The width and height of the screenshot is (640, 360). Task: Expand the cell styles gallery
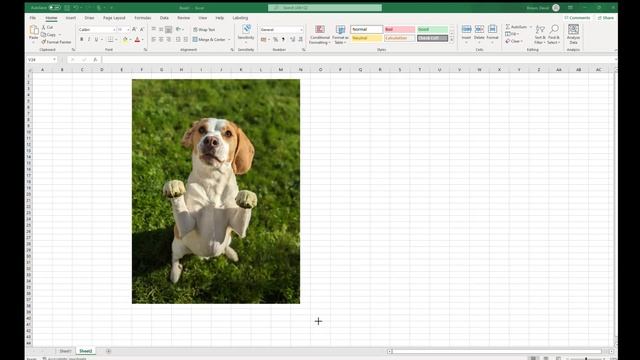(452, 40)
